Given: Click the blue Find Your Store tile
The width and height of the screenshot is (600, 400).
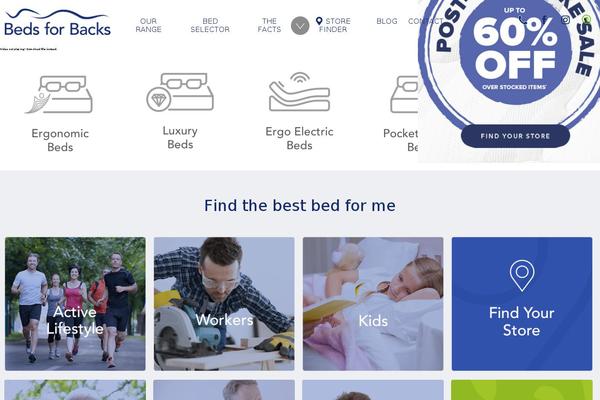Looking at the screenshot, I should point(522,304).
